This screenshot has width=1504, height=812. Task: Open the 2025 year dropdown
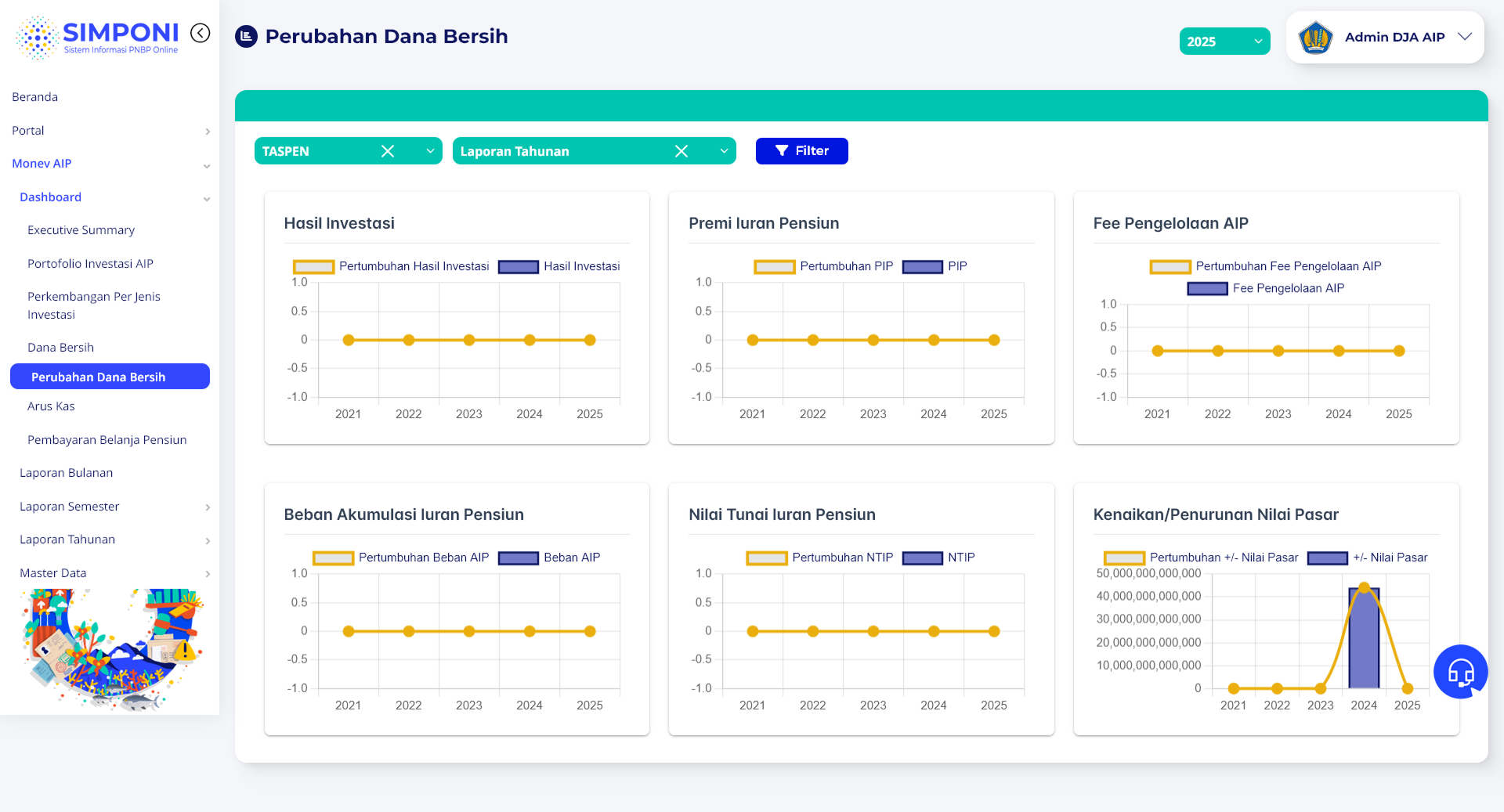1224,42
